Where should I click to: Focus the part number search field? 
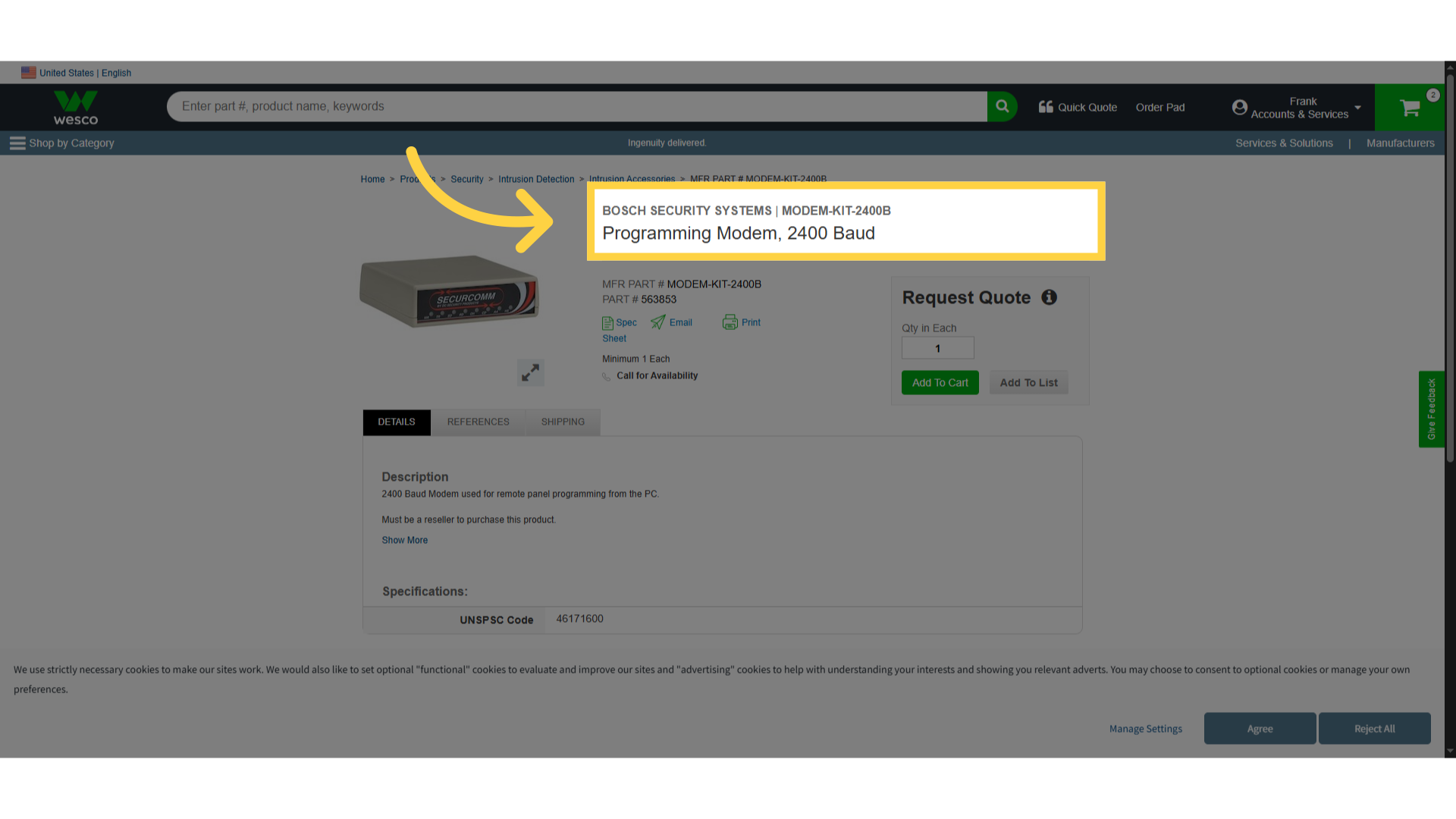(x=576, y=107)
